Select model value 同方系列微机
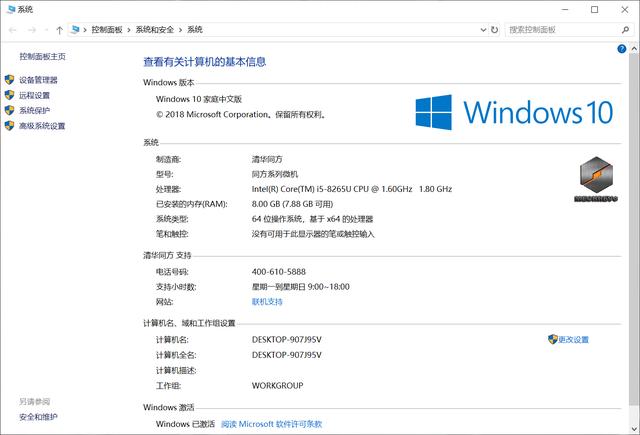 coord(275,174)
